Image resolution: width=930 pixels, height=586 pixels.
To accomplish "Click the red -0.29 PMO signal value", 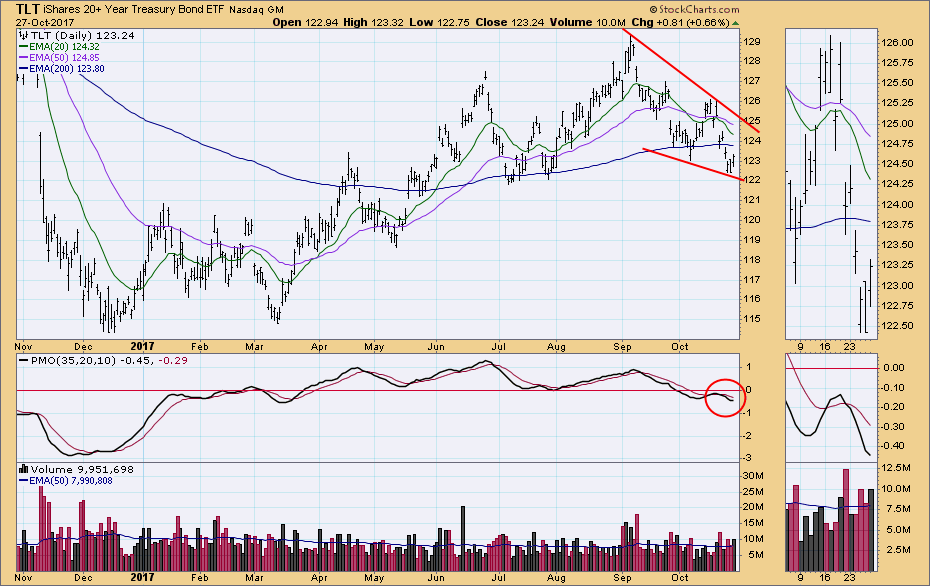I will [x=173, y=360].
